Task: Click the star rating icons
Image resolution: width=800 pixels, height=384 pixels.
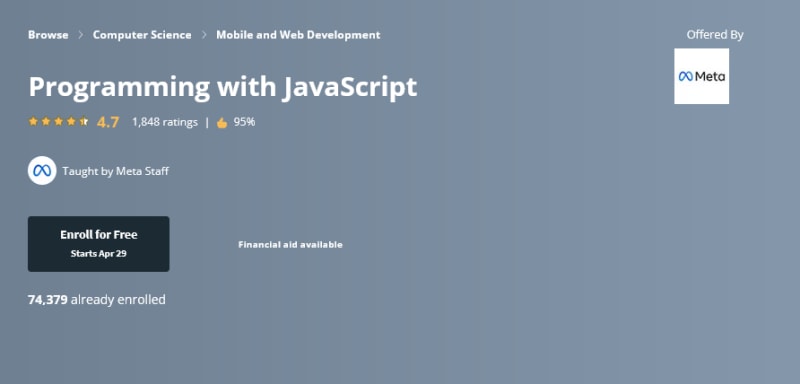Action: [x=58, y=122]
